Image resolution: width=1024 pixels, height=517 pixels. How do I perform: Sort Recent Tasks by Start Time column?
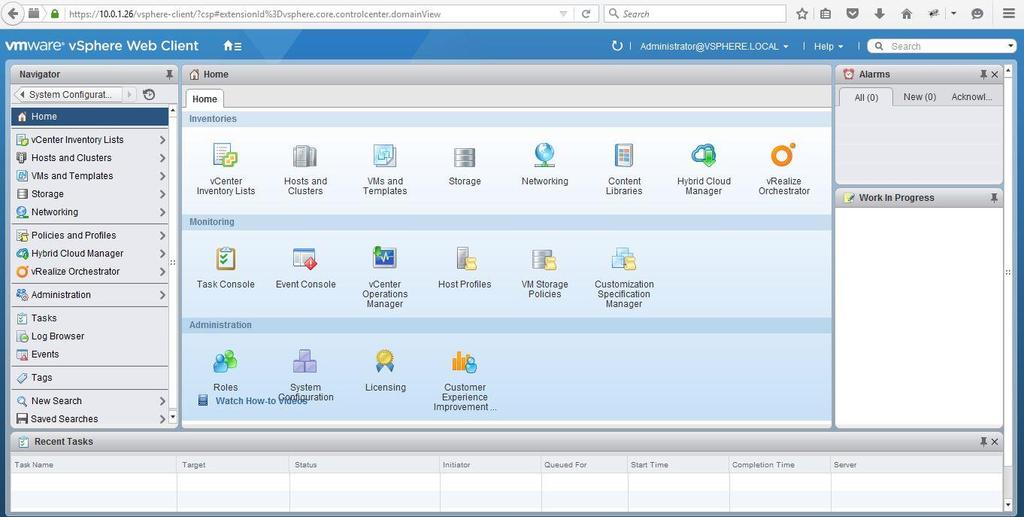click(x=679, y=465)
